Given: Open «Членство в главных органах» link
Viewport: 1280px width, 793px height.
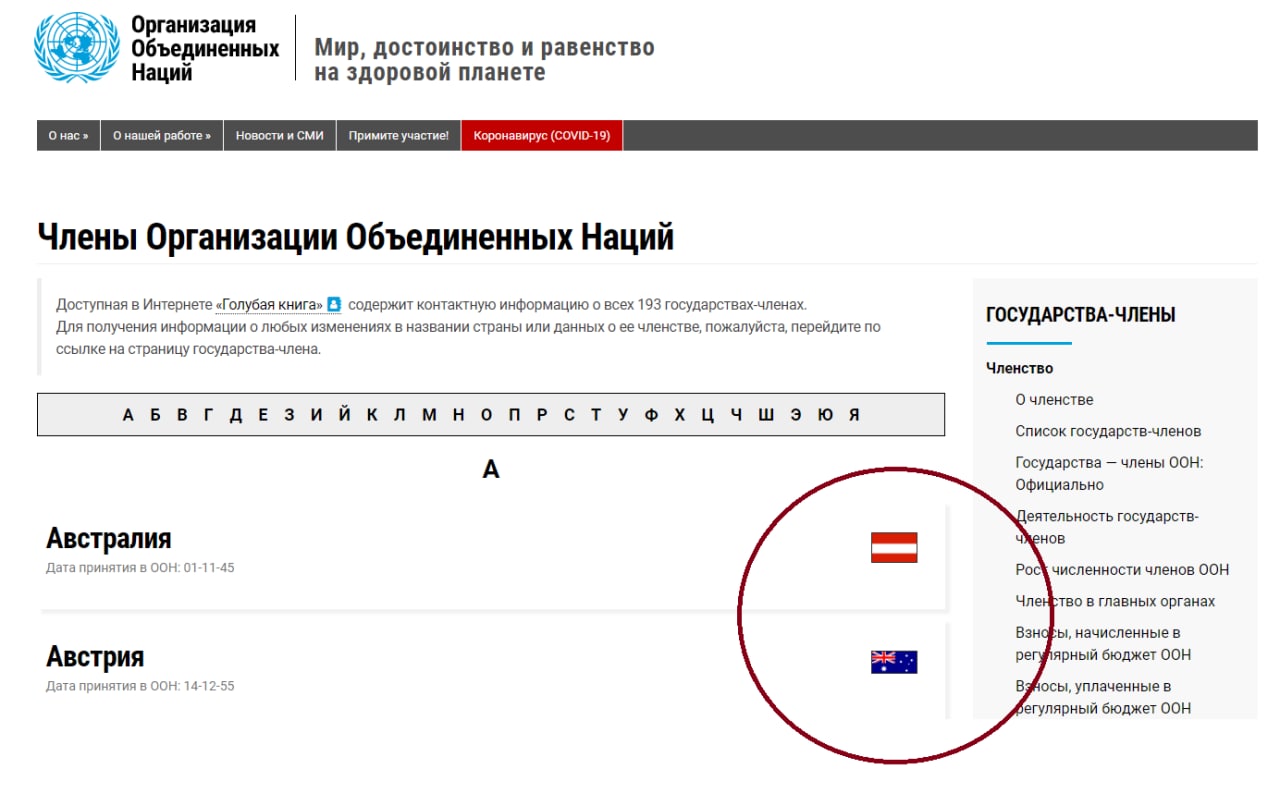Looking at the screenshot, I should tap(1115, 602).
